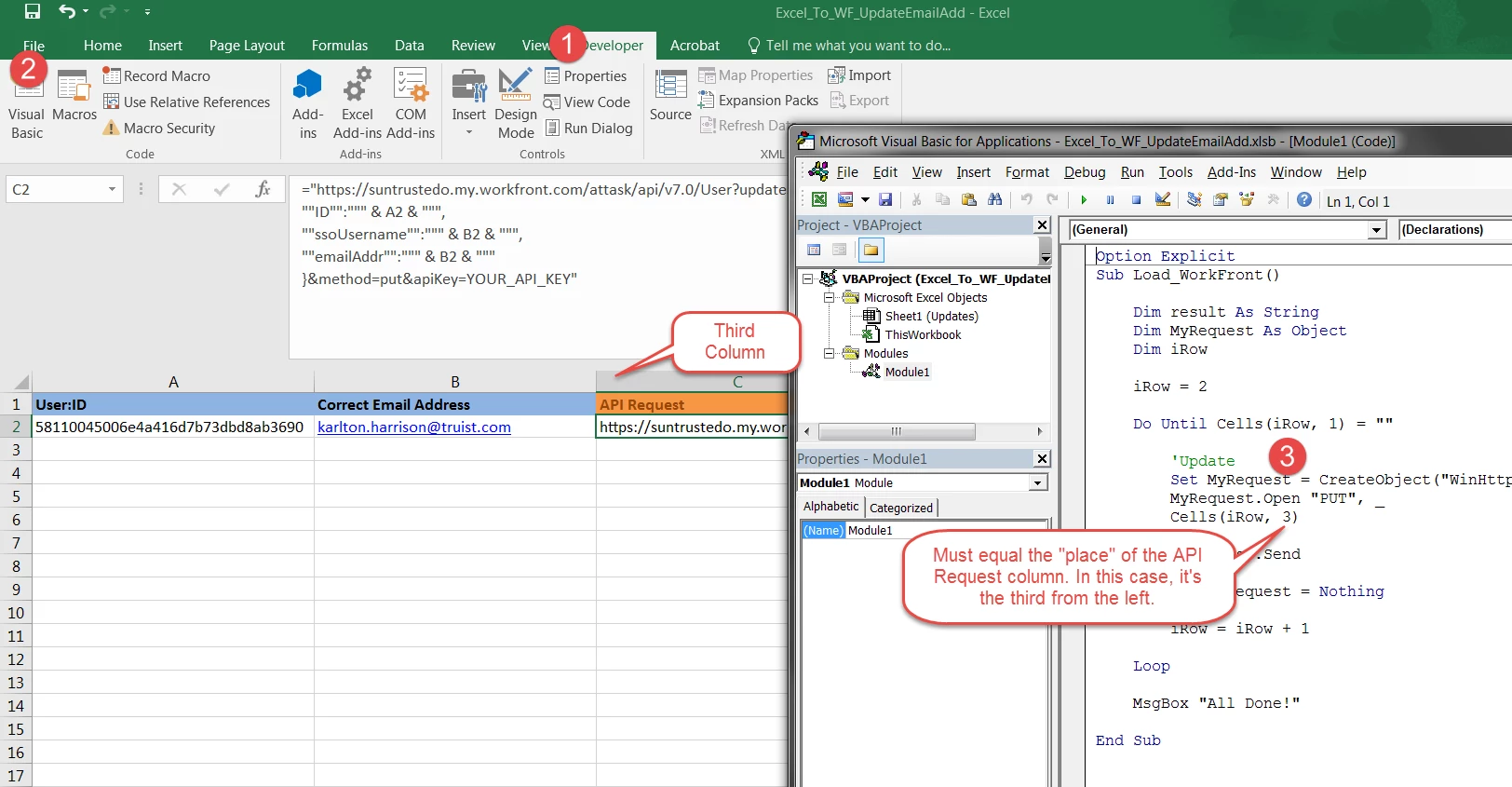
Task: Open Macro Security settings
Action: point(159,129)
